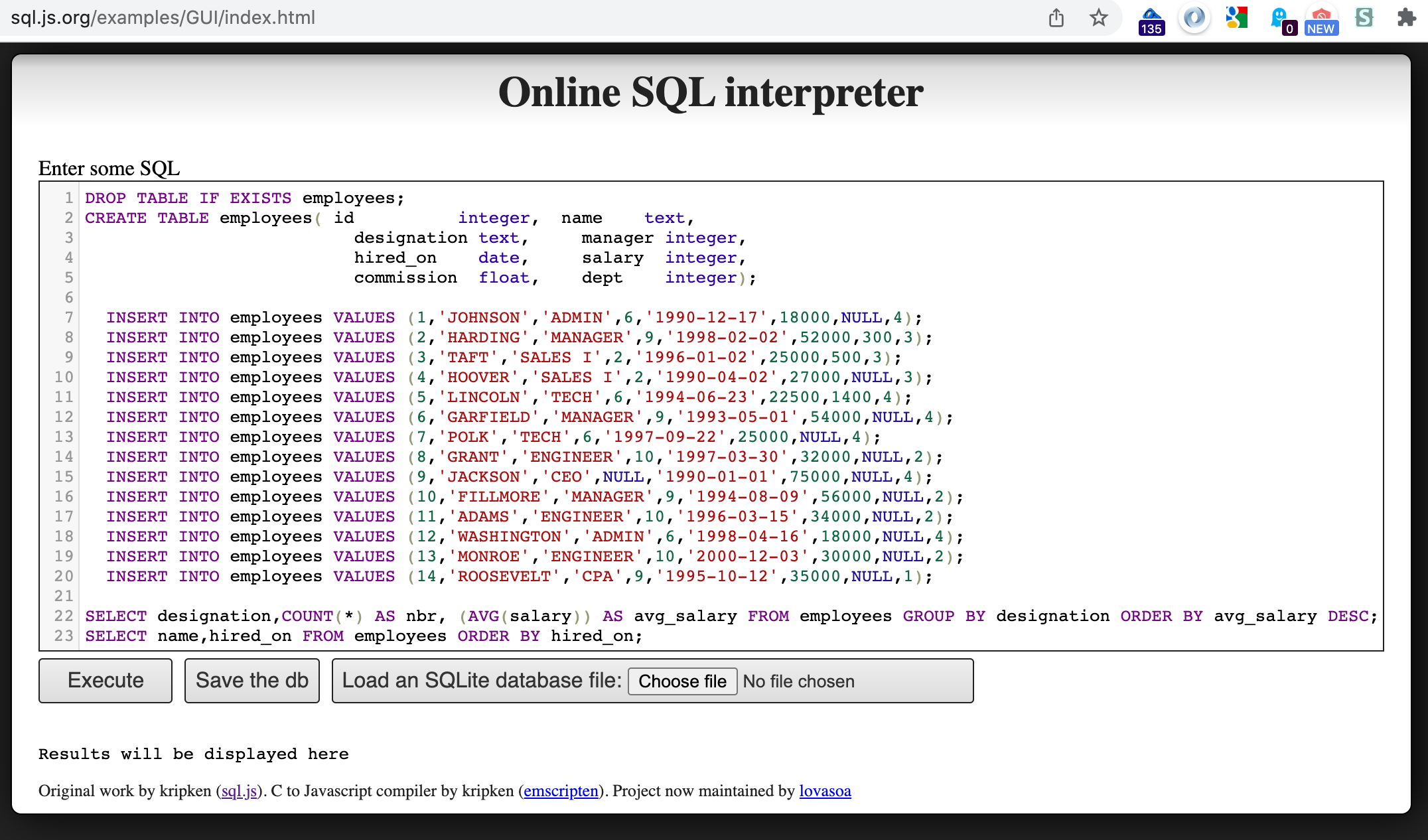Open the emscripten link
1428x840 pixels.
pyautogui.click(x=561, y=791)
